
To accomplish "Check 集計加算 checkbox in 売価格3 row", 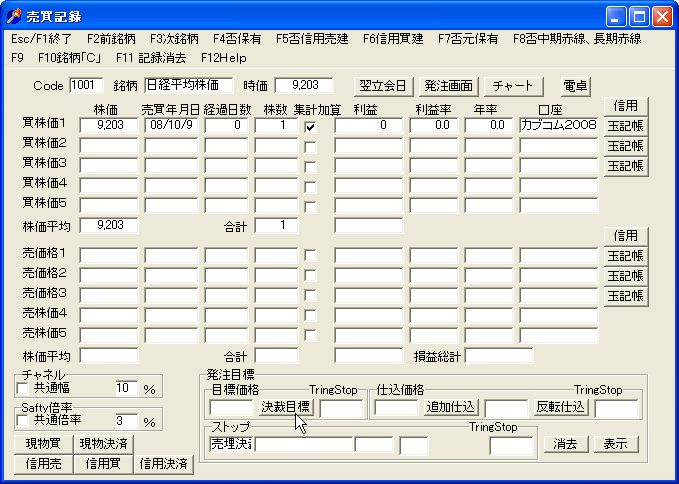I will pyautogui.click(x=310, y=295).
